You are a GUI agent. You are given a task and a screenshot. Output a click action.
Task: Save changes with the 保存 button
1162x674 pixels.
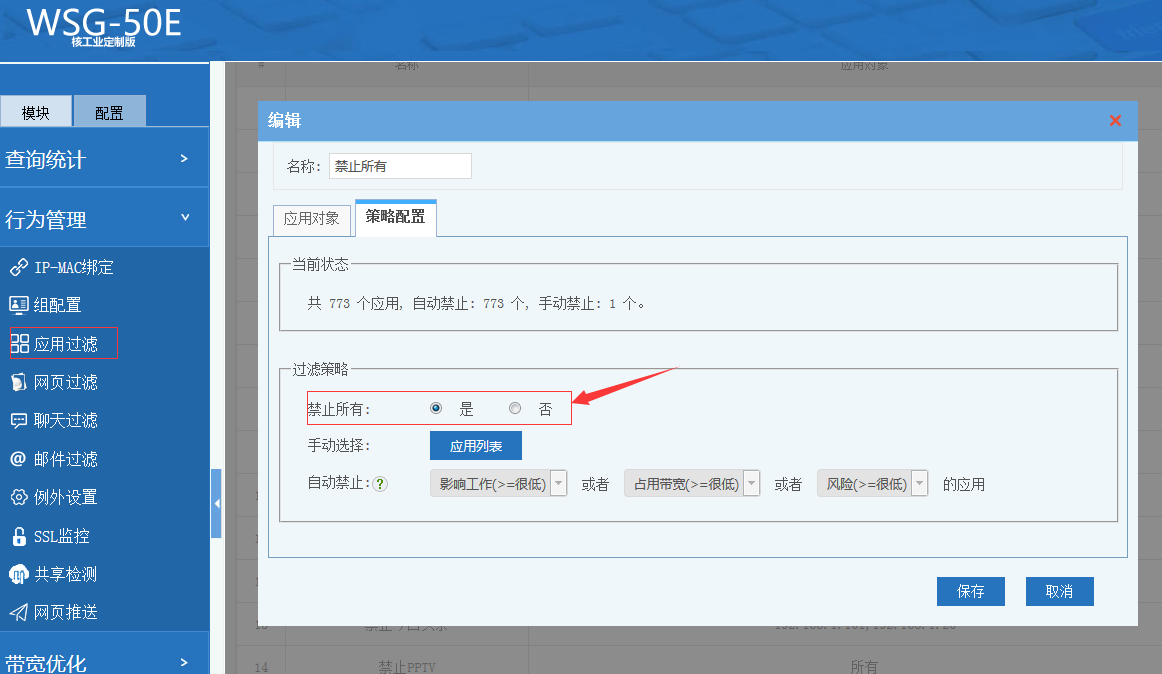[x=970, y=591]
